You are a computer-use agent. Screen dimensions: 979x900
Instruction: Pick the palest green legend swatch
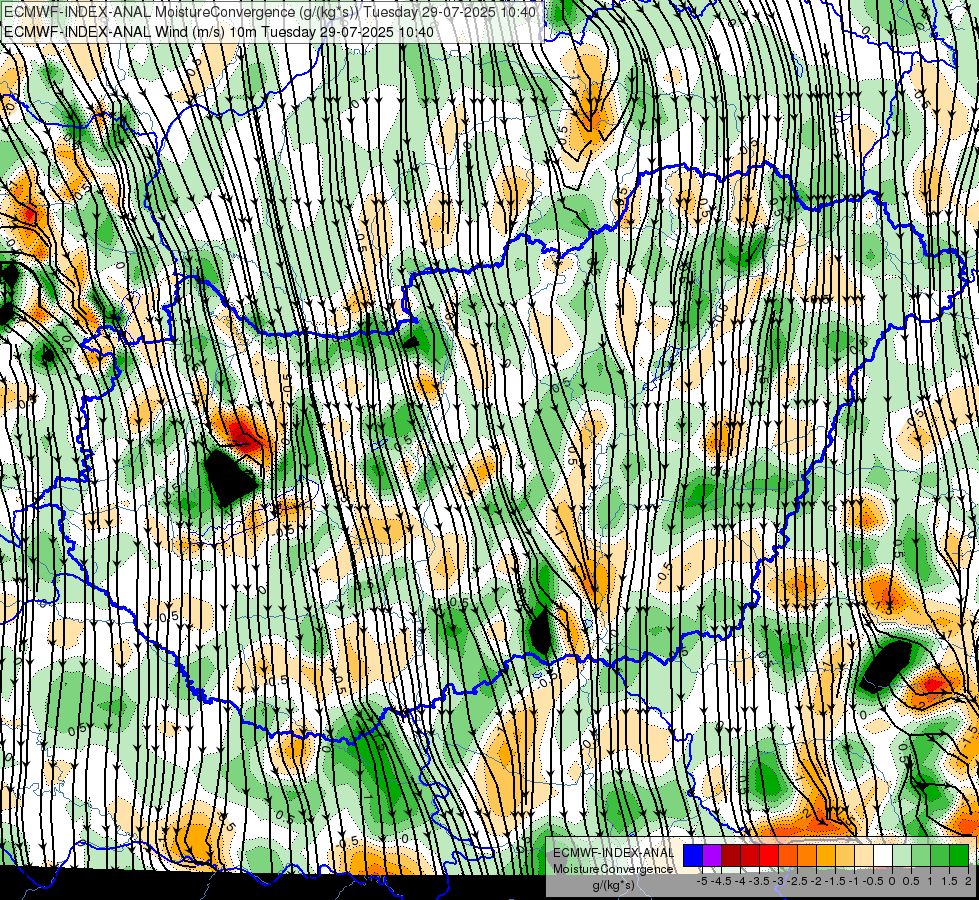(902, 856)
